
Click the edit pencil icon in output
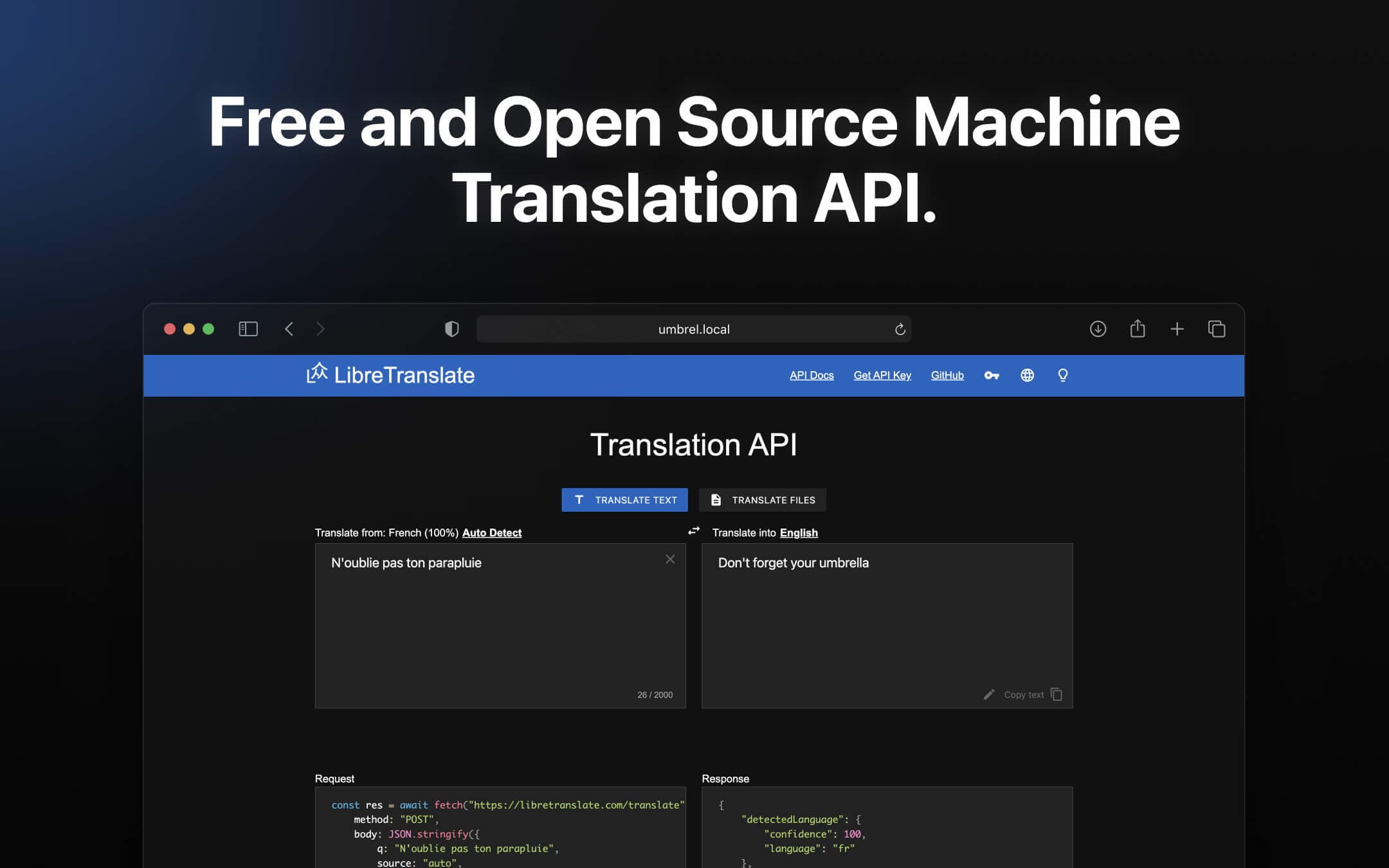tap(989, 694)
